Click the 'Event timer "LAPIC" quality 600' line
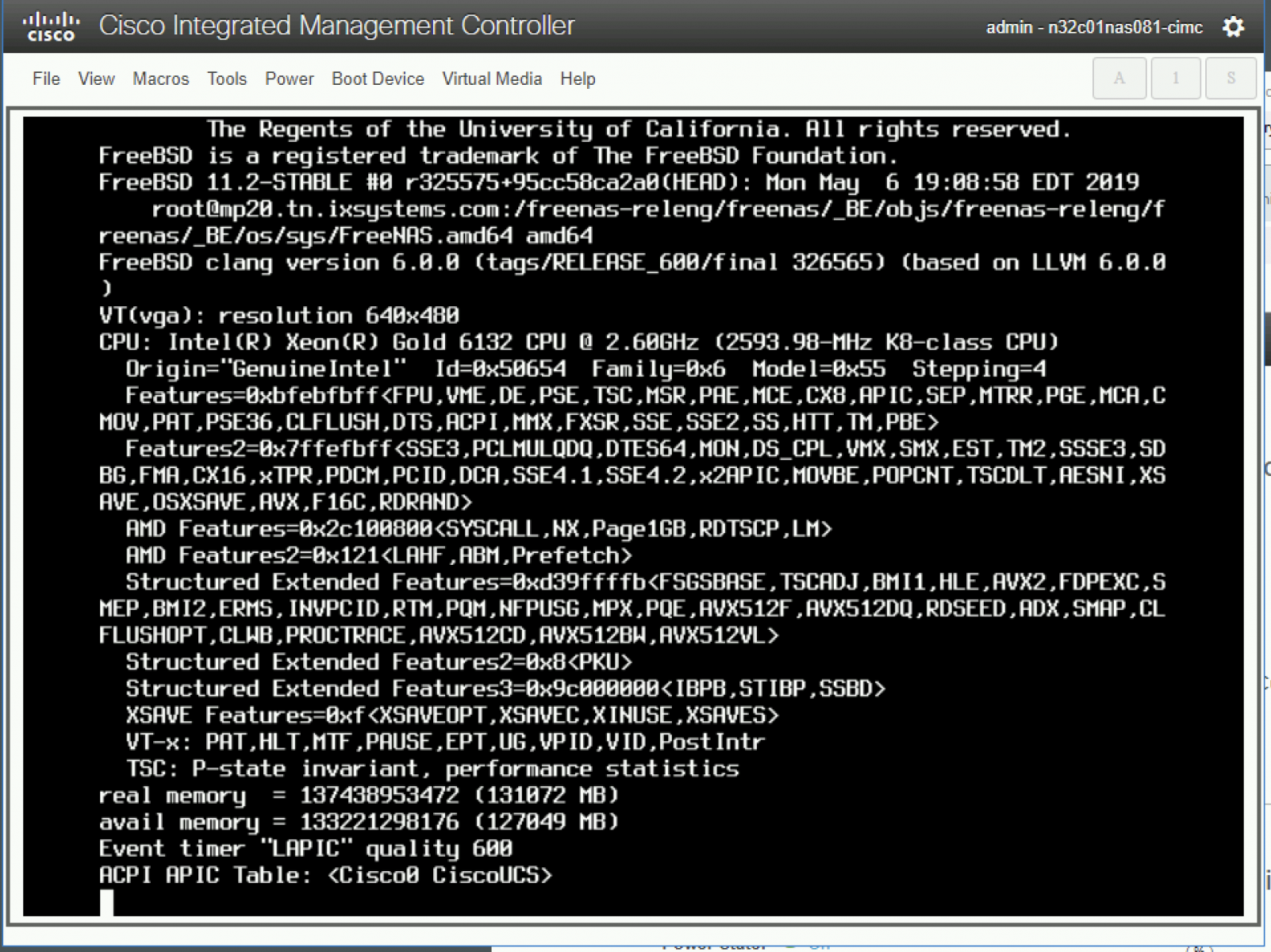1271x952 pixels. [305, 849]
